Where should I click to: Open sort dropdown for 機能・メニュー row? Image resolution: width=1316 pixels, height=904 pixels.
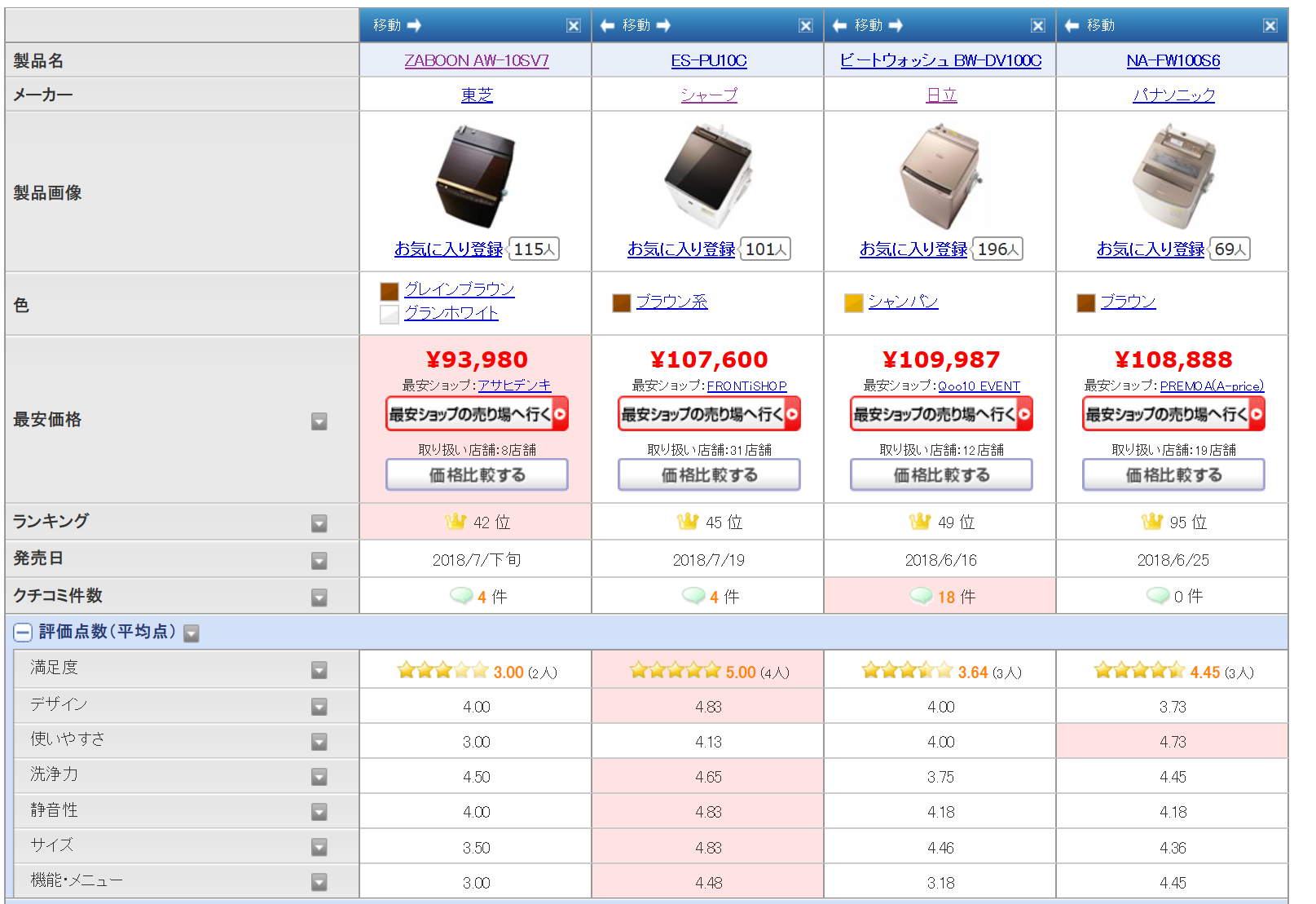coord(319,883)
